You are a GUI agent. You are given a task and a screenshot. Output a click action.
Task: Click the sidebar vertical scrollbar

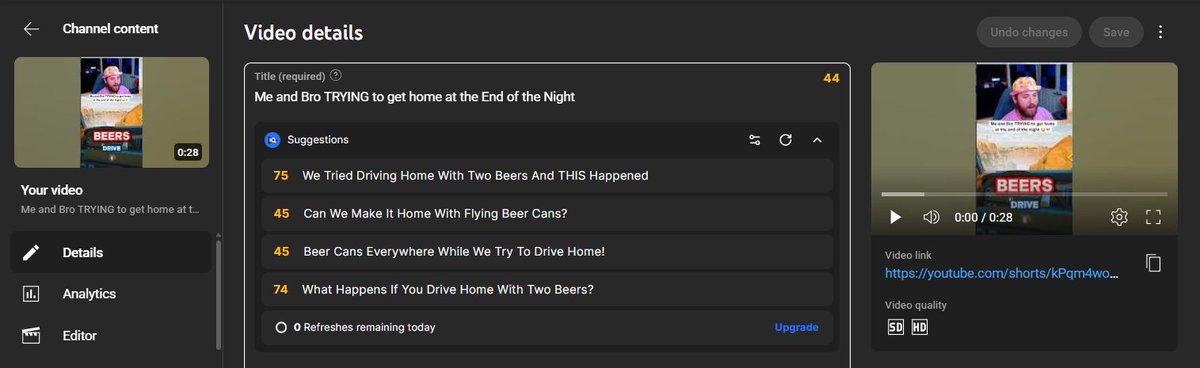(219, 294)
